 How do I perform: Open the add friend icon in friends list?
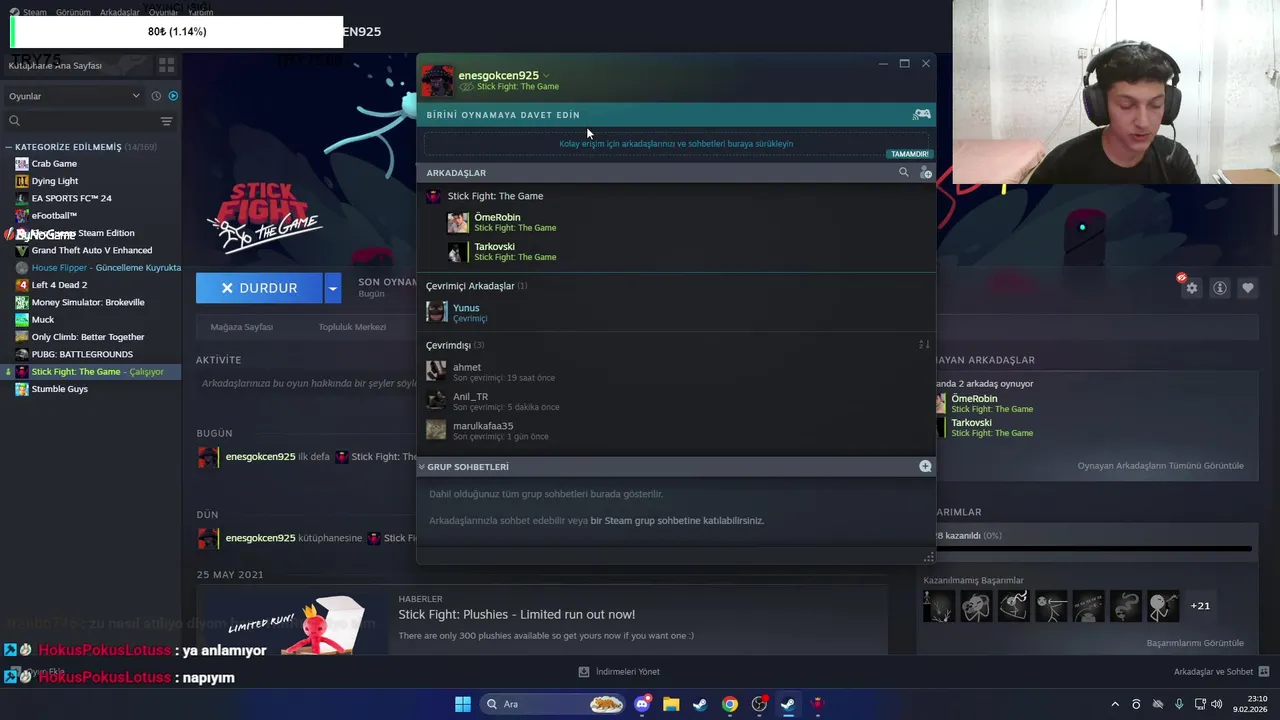[925, 173]
